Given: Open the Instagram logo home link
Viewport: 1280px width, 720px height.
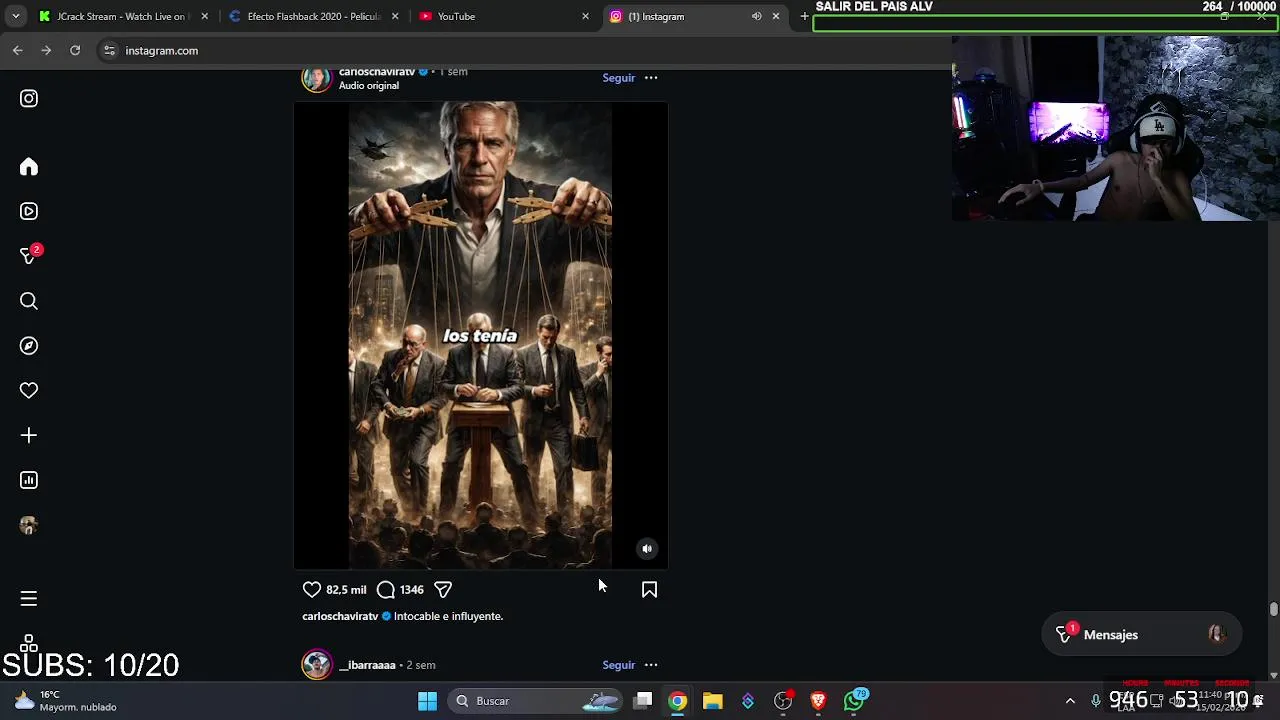Looking at the screenshot, I should pyautogui.click(x=29, y=98).
